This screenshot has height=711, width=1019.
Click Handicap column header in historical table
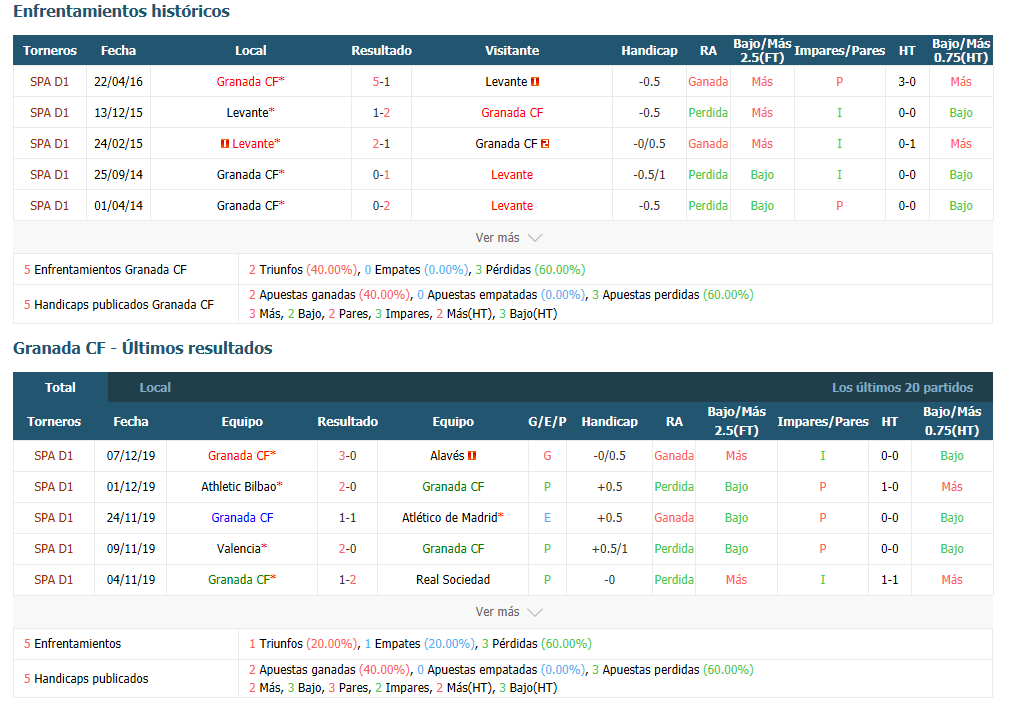[649, 51]
